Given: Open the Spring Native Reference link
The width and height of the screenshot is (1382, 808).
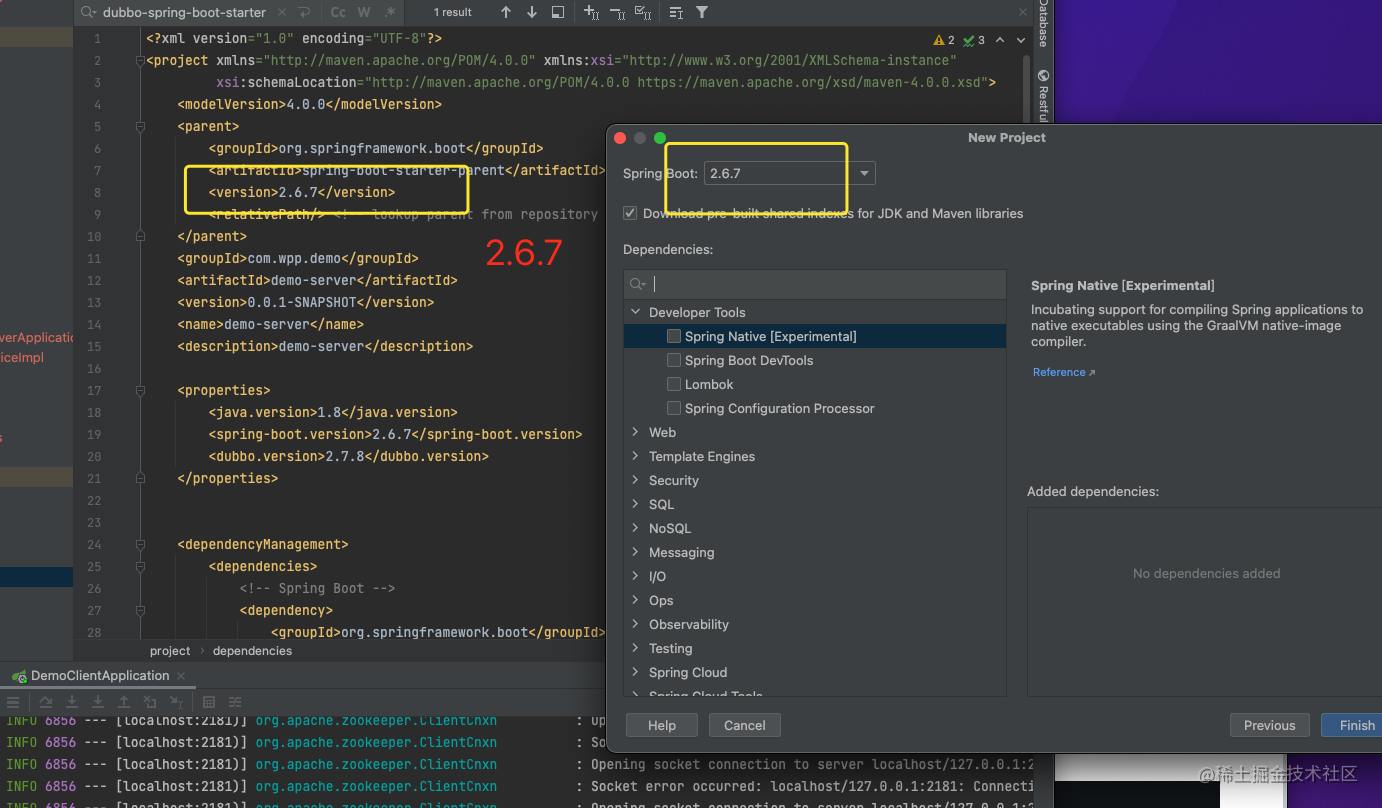Looking at the screenshot, I should 1059,371.
